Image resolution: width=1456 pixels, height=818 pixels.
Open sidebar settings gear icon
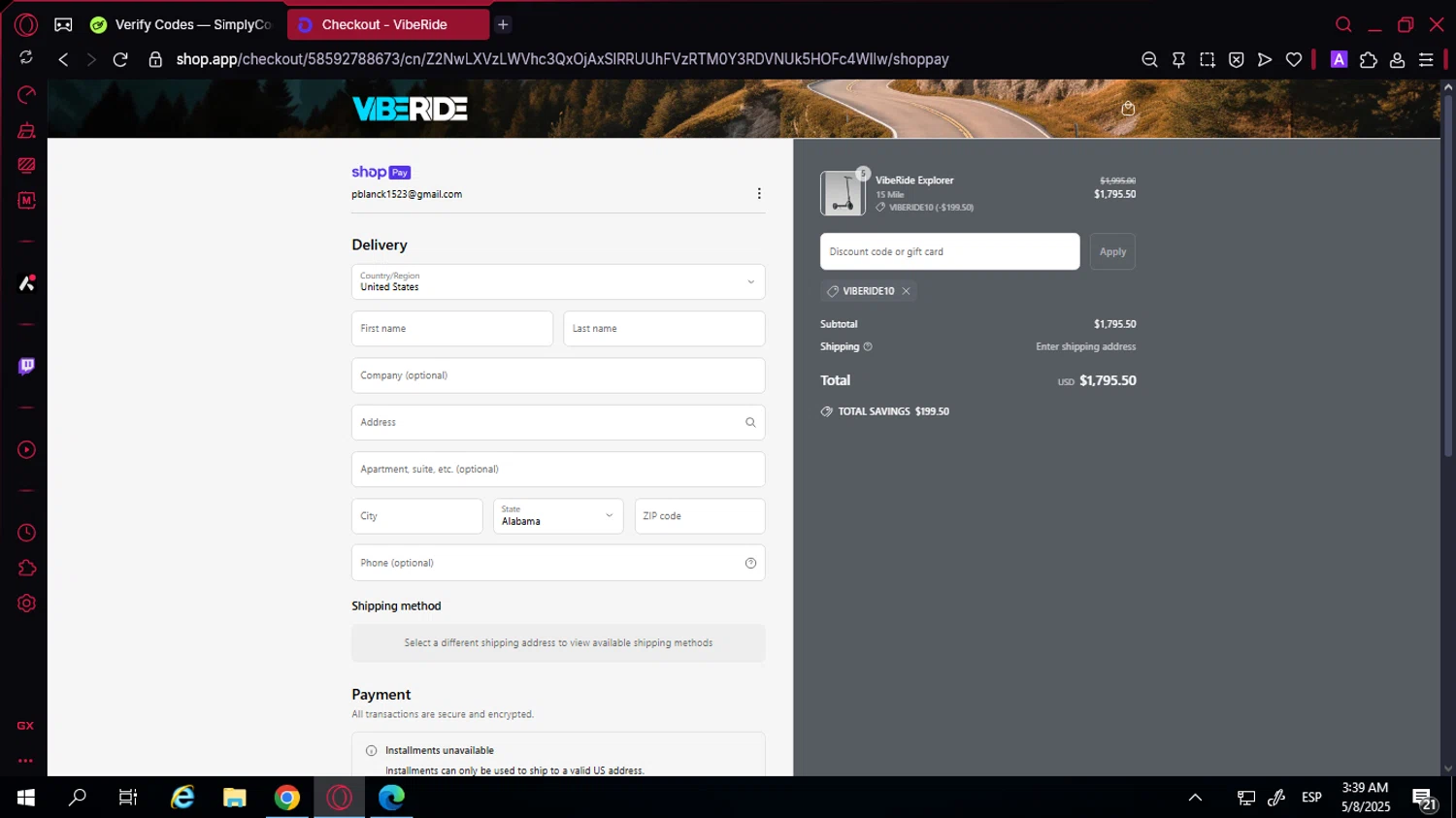click(x=26, y=603)
